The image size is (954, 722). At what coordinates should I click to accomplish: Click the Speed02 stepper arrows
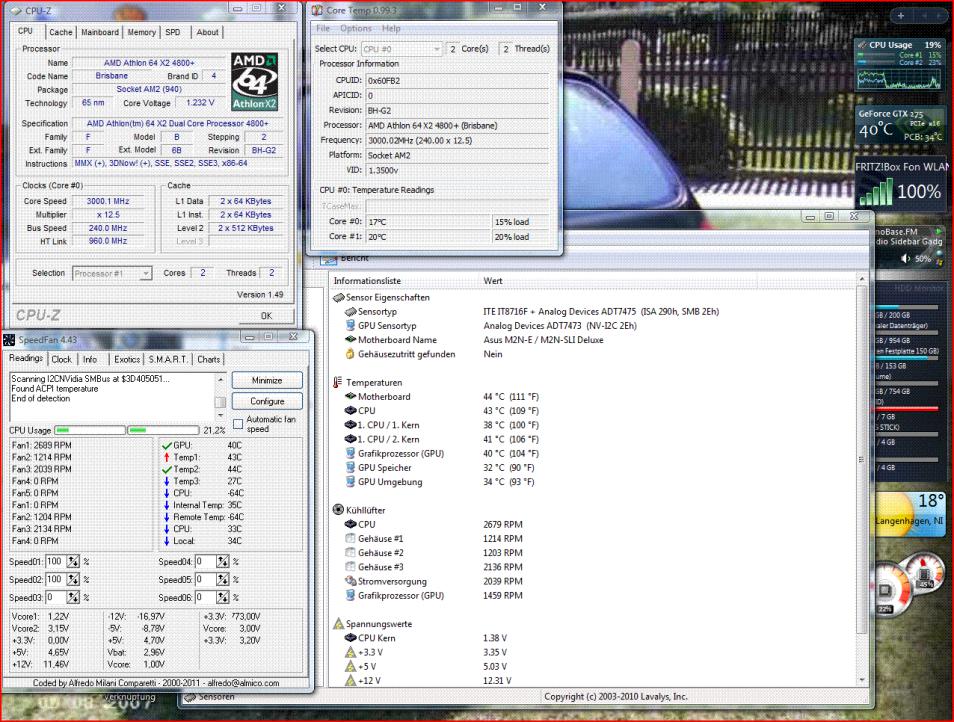tap(73, 580)
